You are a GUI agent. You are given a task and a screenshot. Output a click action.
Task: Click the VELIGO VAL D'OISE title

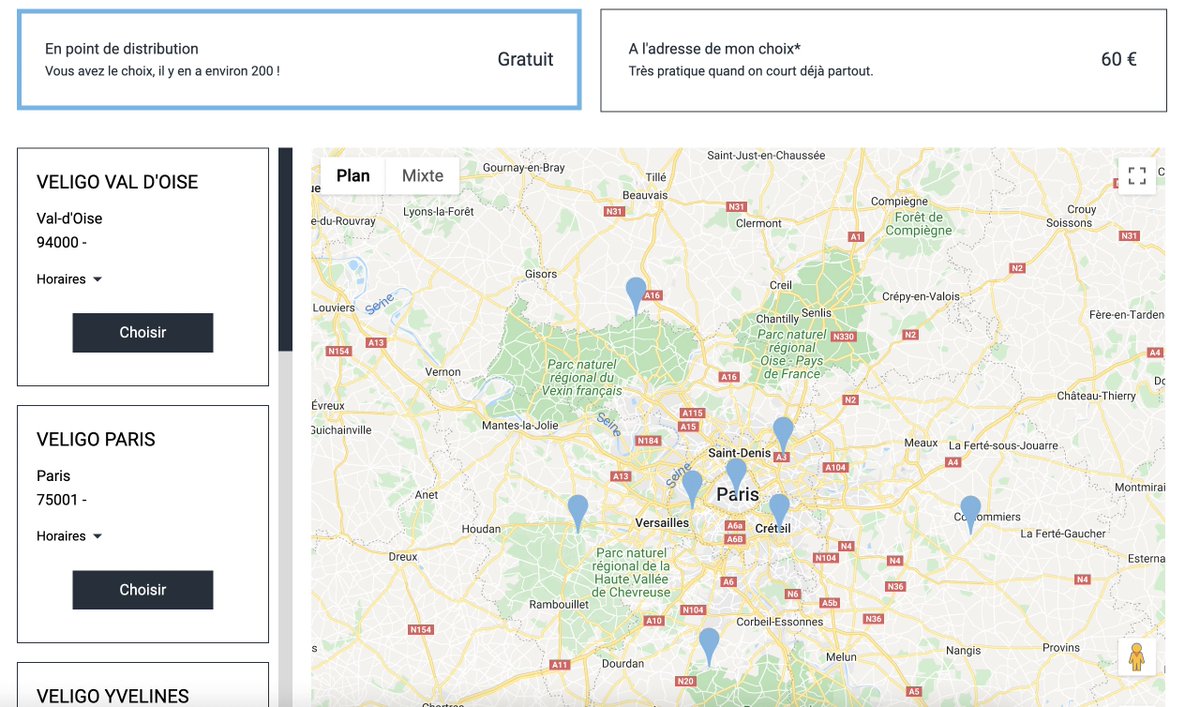[117, 182]
